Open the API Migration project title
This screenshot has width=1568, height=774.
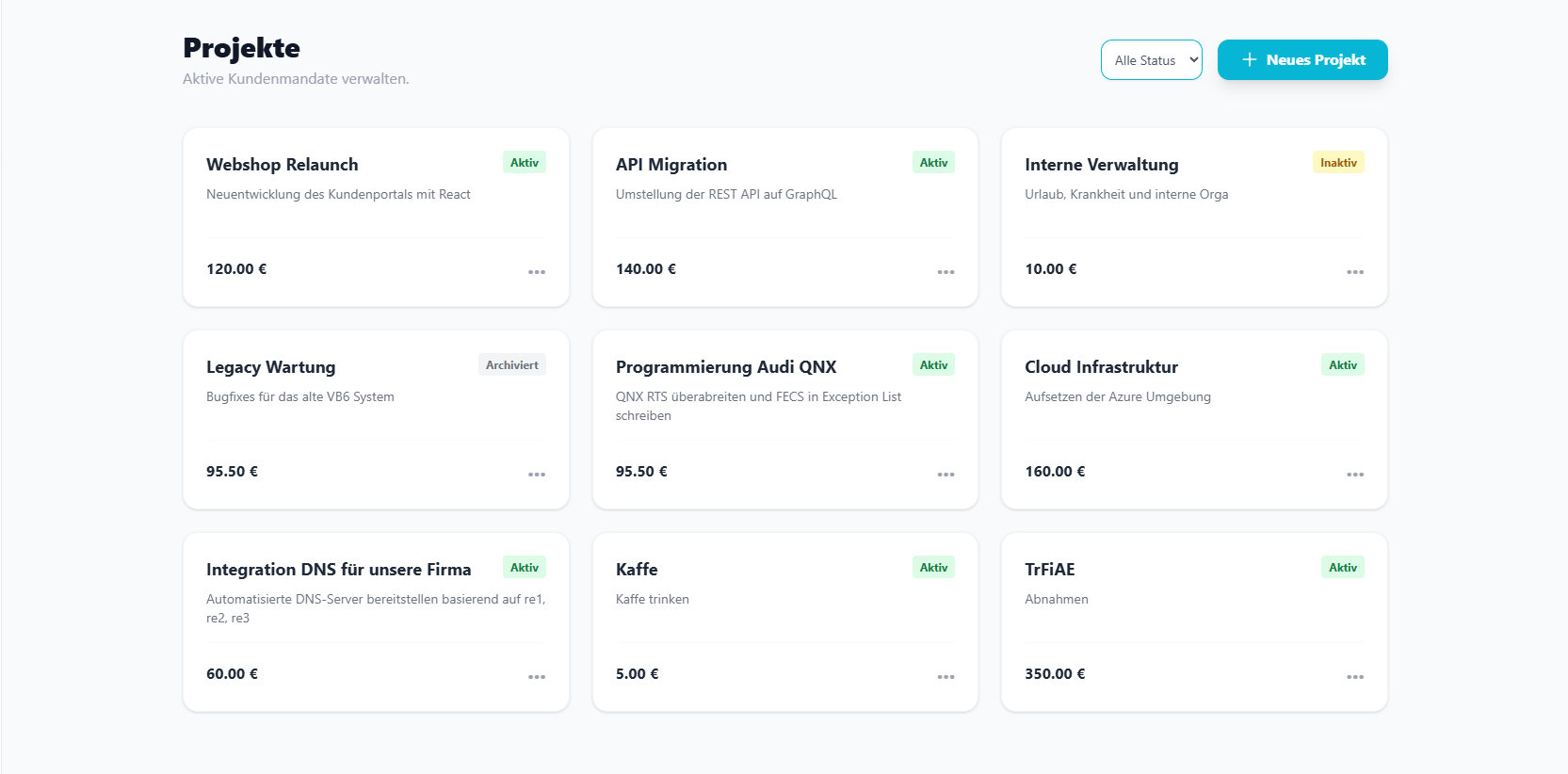click(671, 165)
